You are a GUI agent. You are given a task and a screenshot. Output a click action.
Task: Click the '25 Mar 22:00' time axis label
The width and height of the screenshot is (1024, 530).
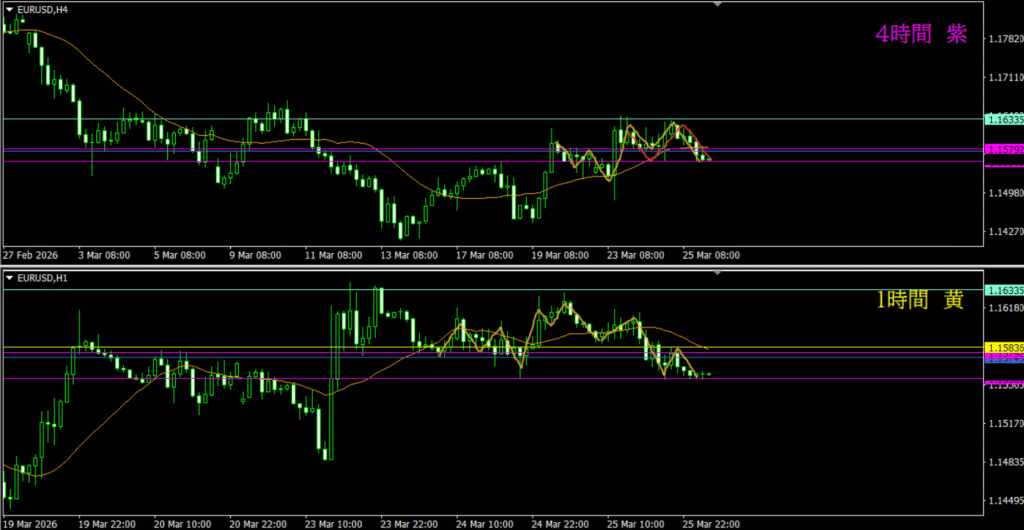(710, 523)
